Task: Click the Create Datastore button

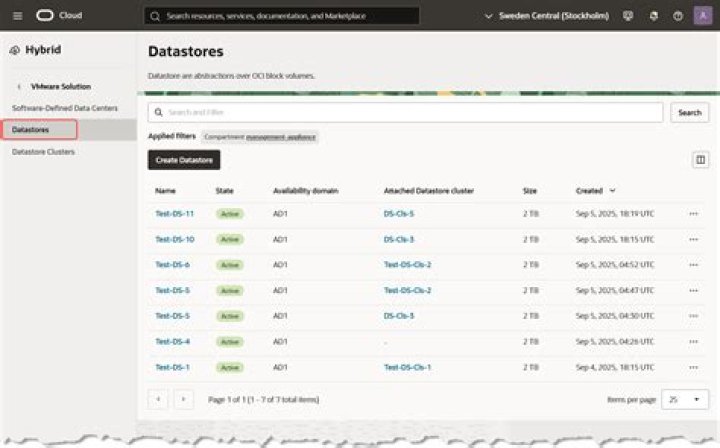Action: [x=184, y=160]
